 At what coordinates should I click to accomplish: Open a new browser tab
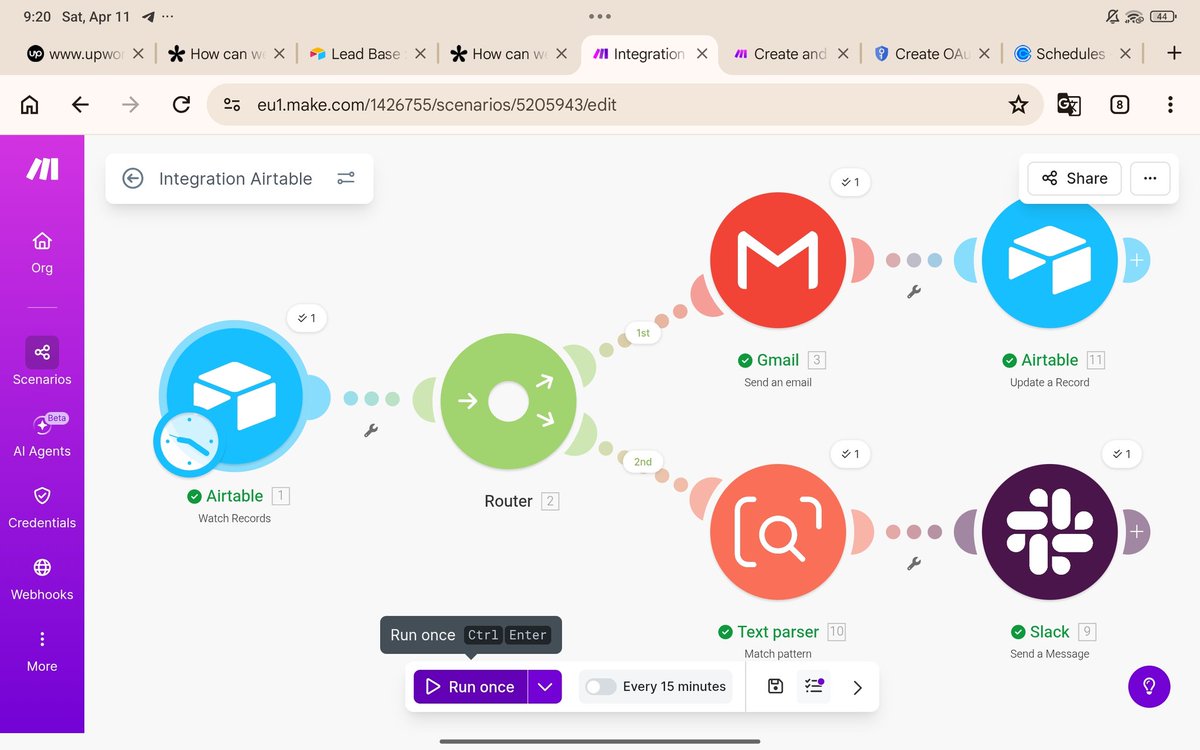[x=1174, y=54]
